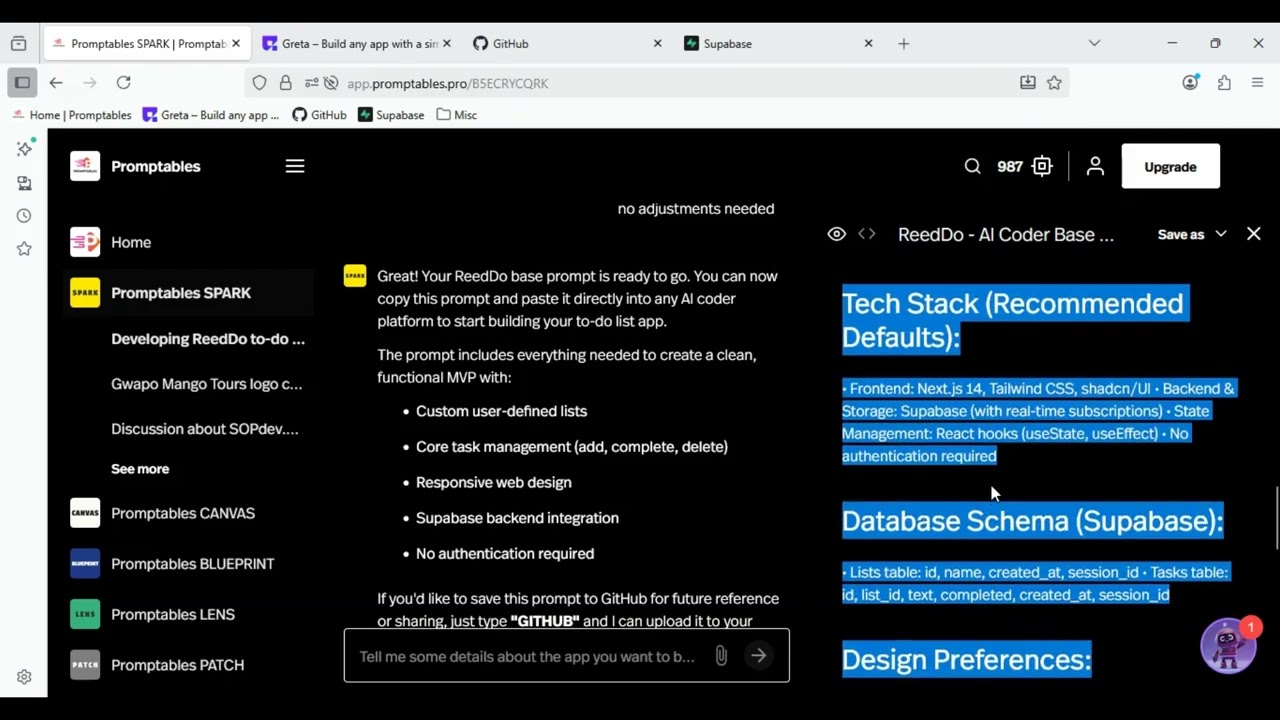Click the Promptables logo in header
1280x720 pixels.
(85, 166)
